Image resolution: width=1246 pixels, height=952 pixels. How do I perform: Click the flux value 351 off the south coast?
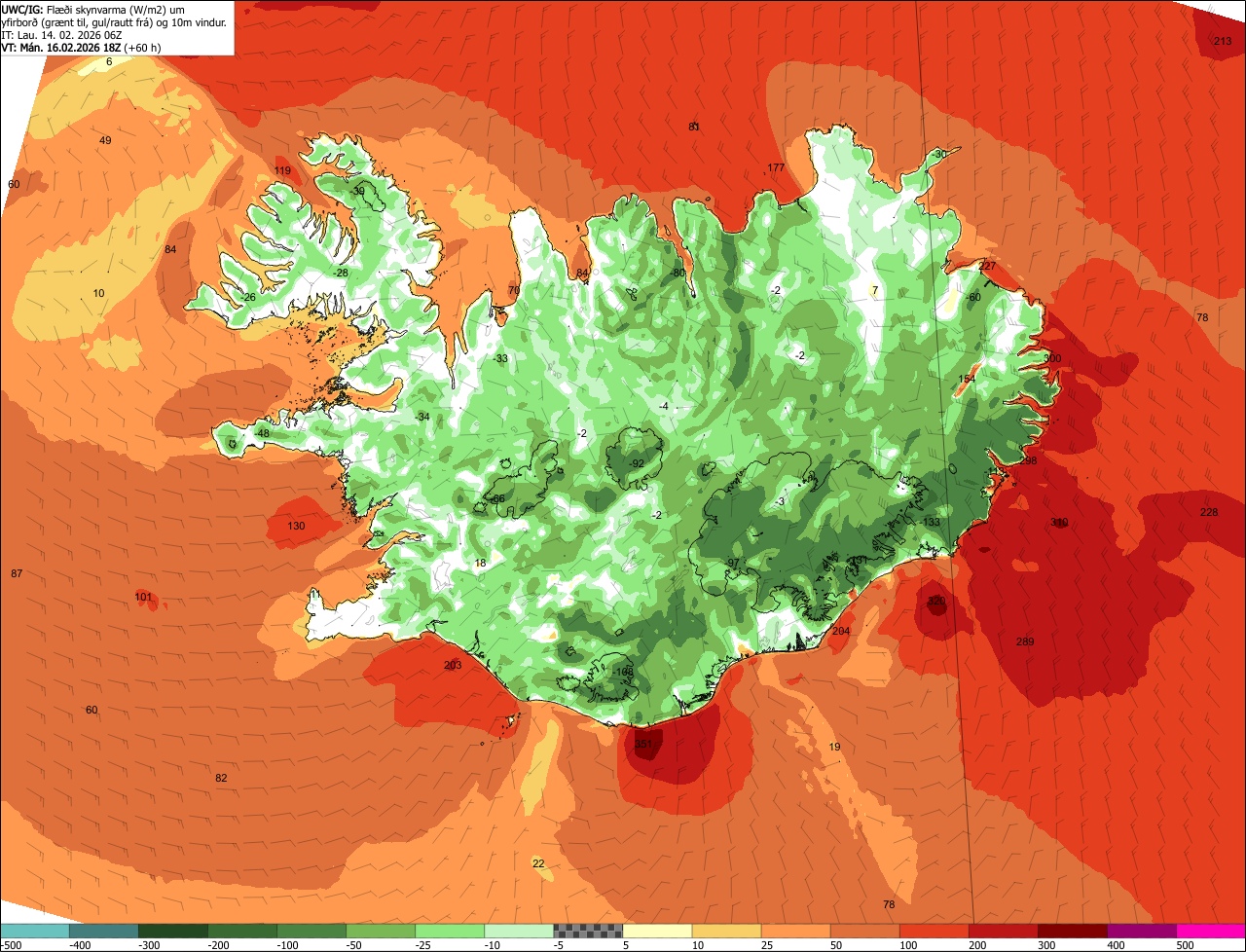(x=642, y=744)
